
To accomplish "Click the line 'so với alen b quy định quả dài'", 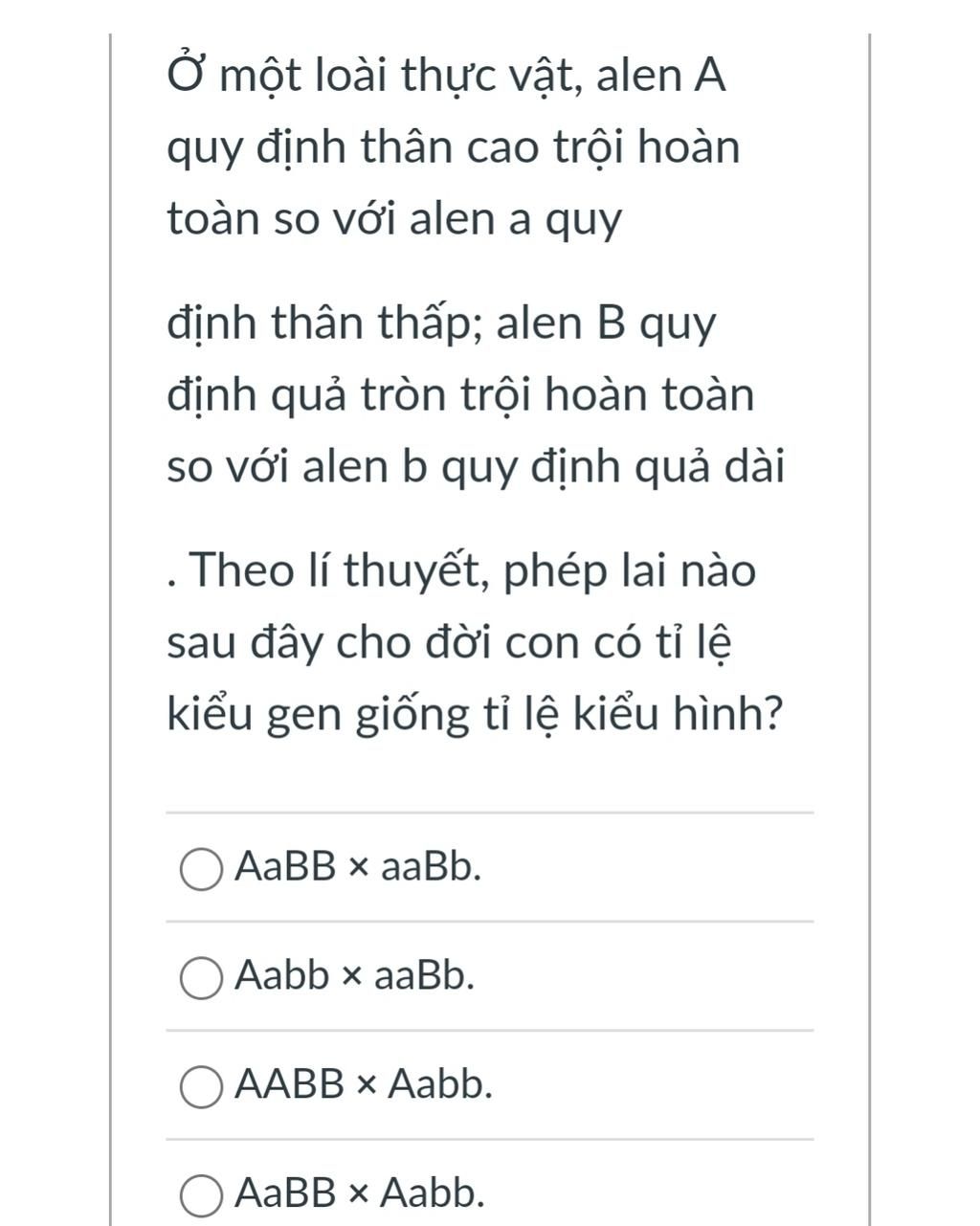I will pos(476,467).
